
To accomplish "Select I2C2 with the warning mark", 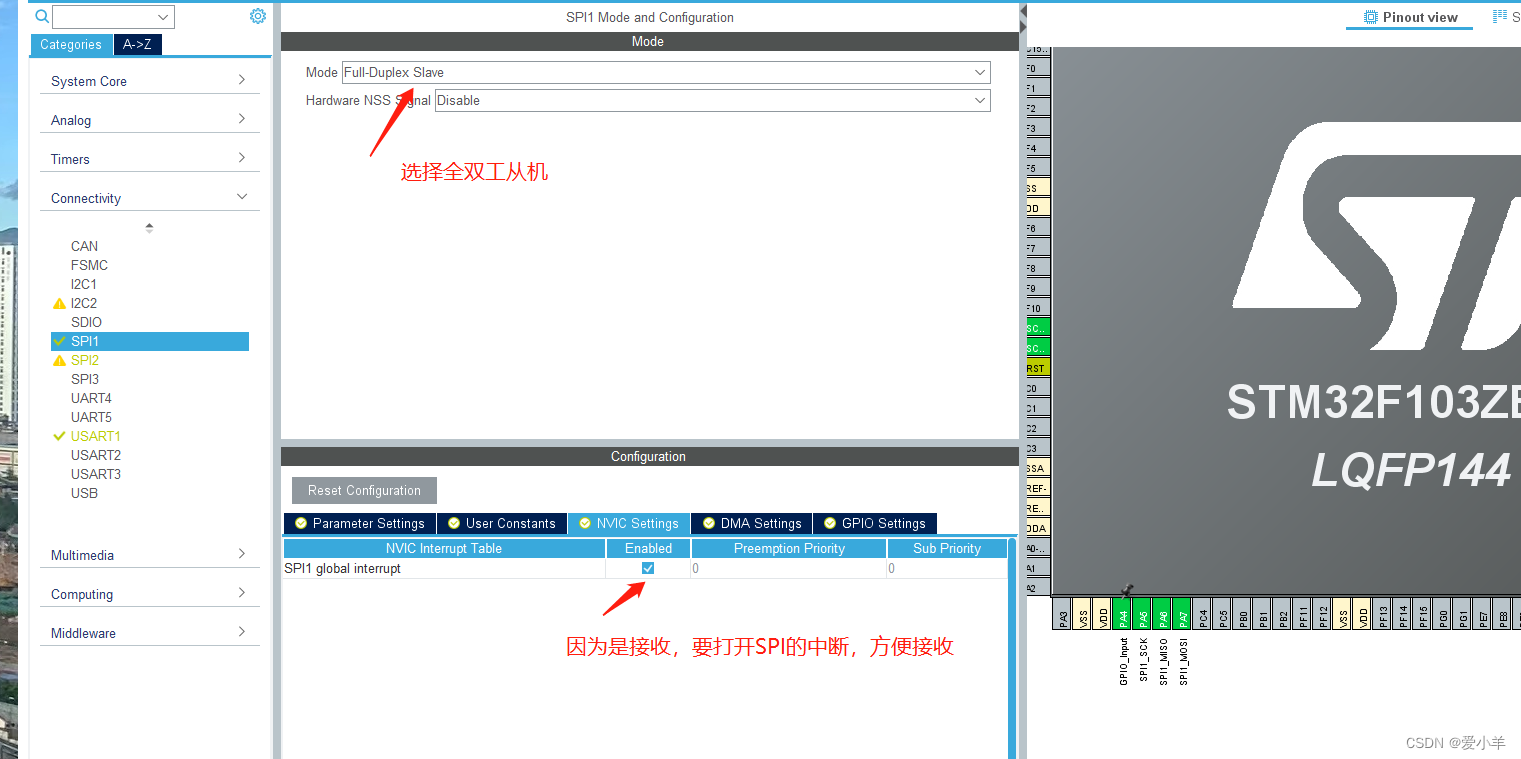I will tap(84, 303).
